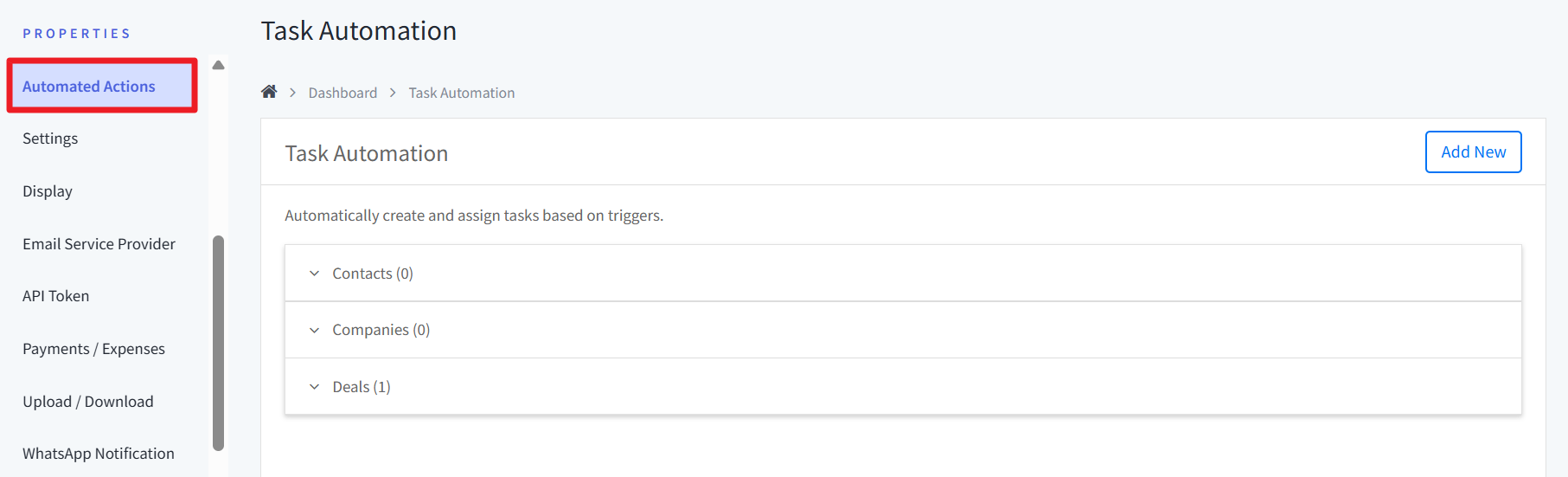Select Automated Actions in sidebar
The image size is (1568, 477).
pyautogui.click(x=89, y=87)
